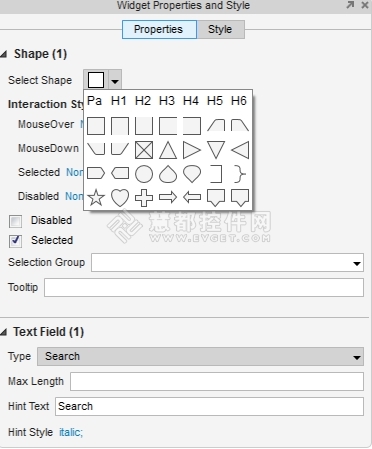
Task: Pick the plus cross shape
Action: pyautogui.click(x=144, y=198)
